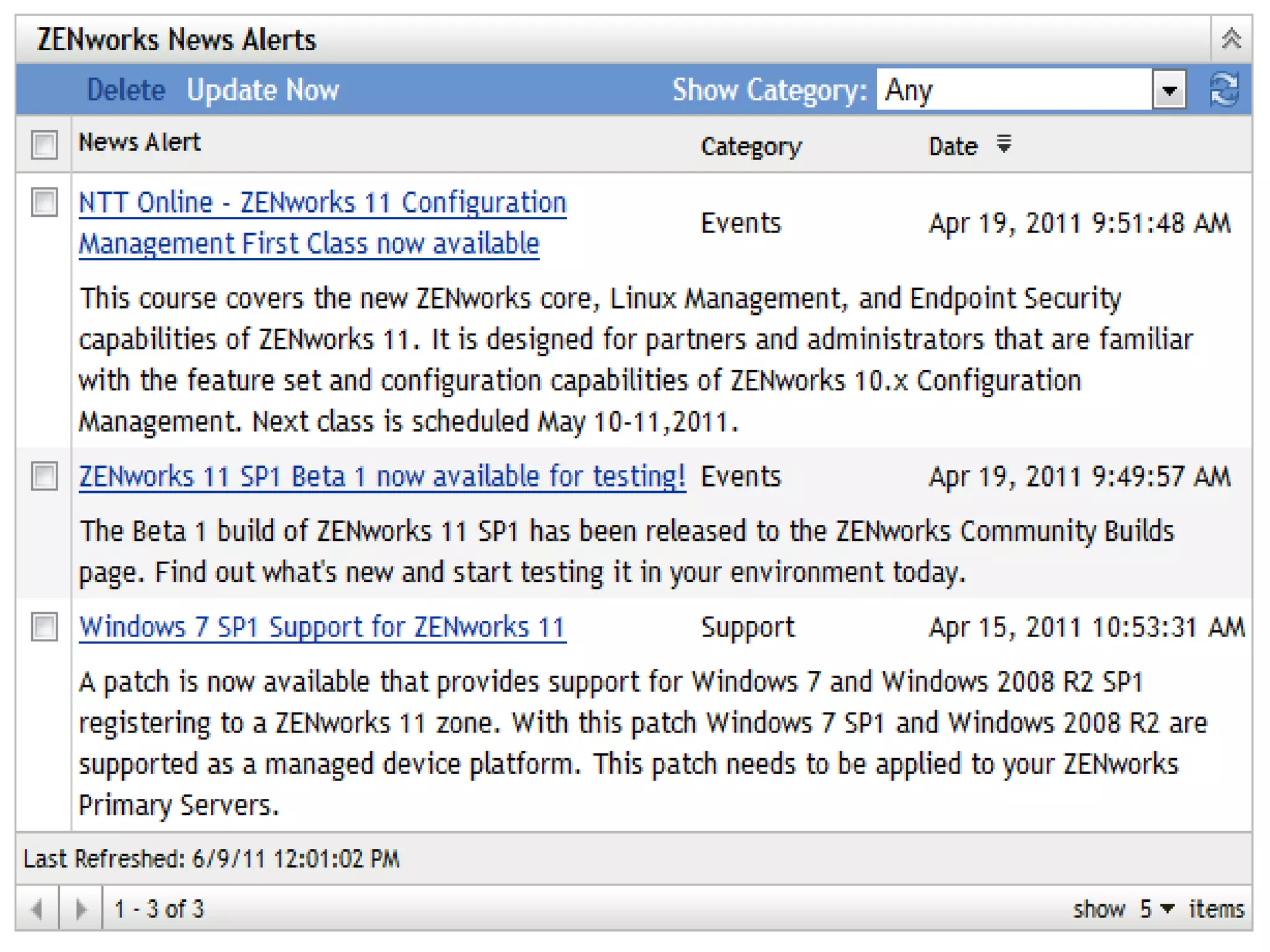Click the News Alert column header

coord(140,143)
